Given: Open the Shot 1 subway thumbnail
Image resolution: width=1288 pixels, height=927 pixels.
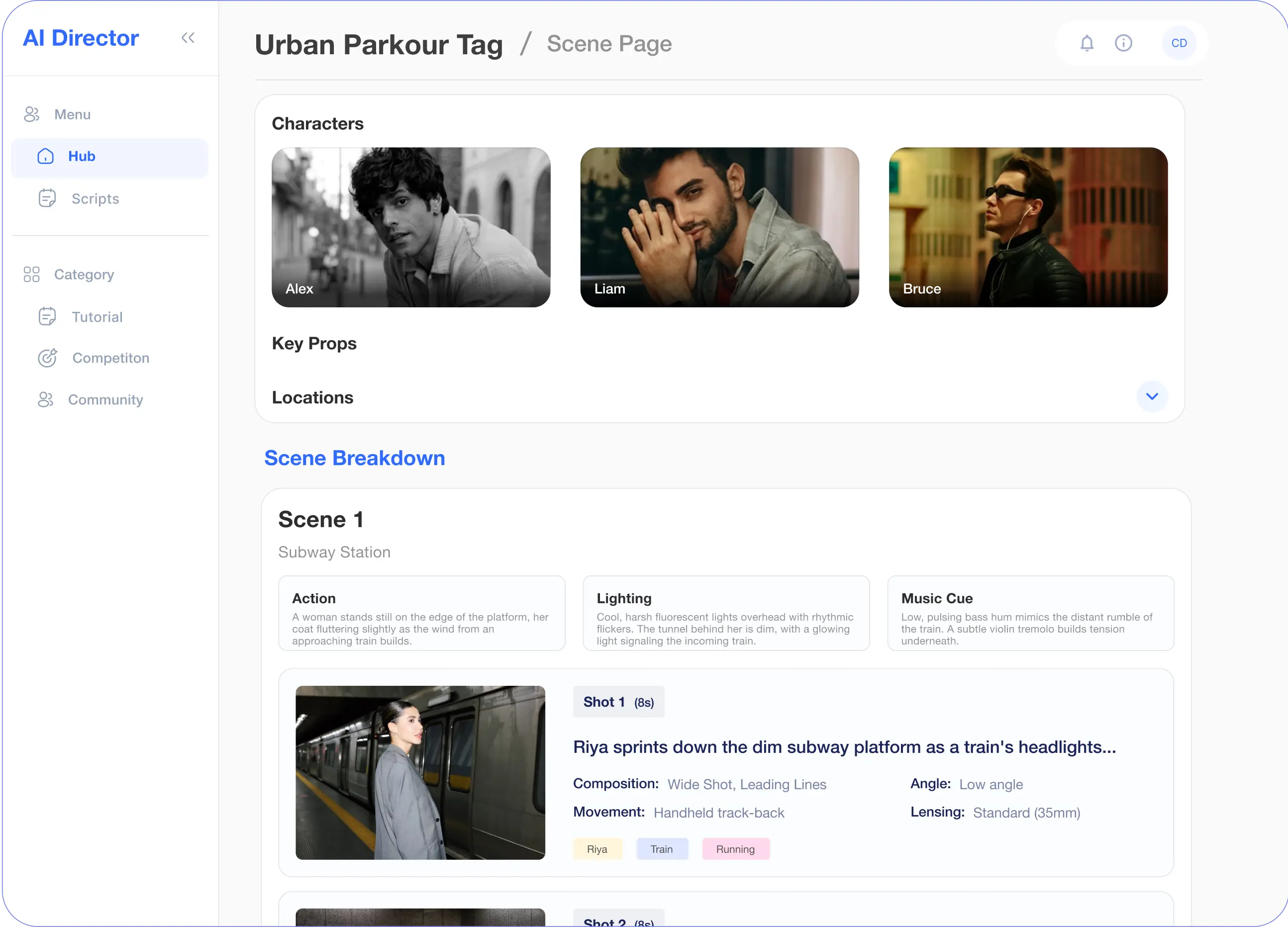Looking at the screenshot, I should pos(420,773).
